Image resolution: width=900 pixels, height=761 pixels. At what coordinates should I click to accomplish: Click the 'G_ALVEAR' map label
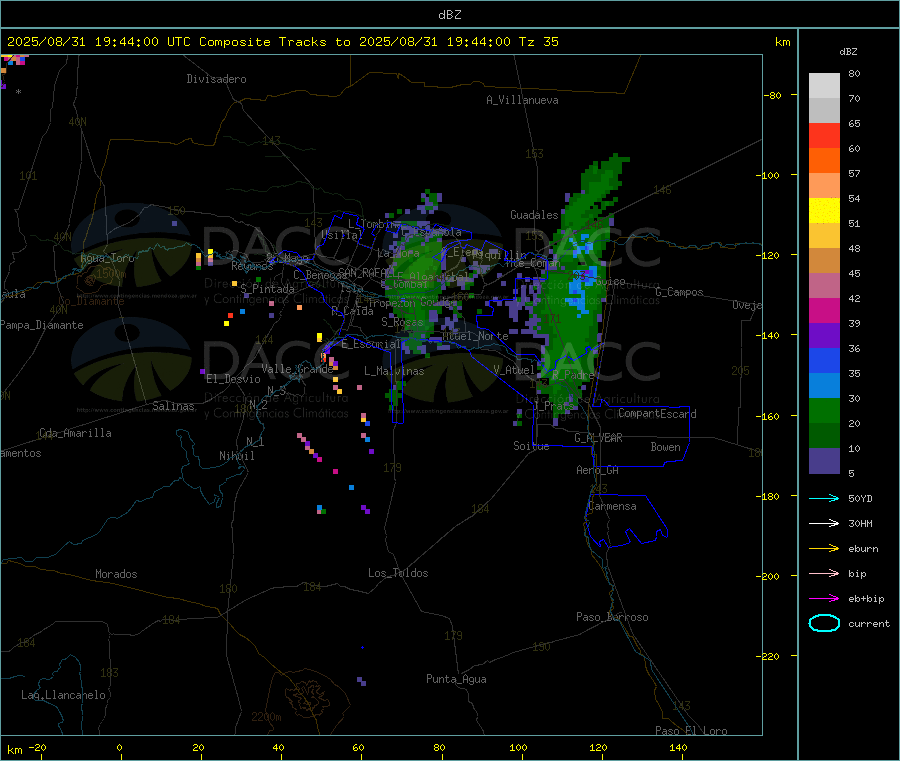(598, 438)
